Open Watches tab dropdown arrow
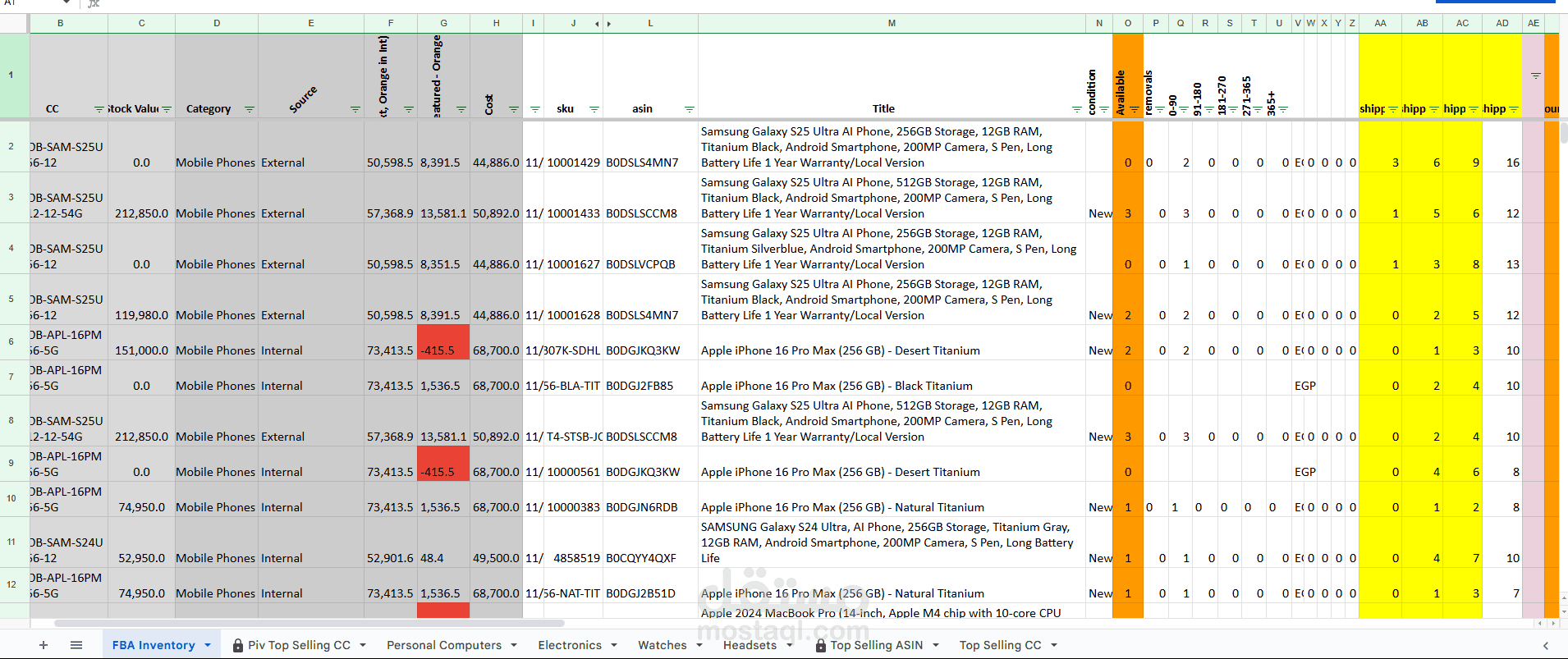This screenshot has height=659, width=1568. (699, 645)
